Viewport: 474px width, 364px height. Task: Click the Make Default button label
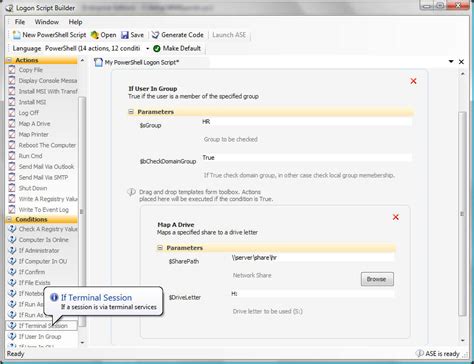pos(182,49)
